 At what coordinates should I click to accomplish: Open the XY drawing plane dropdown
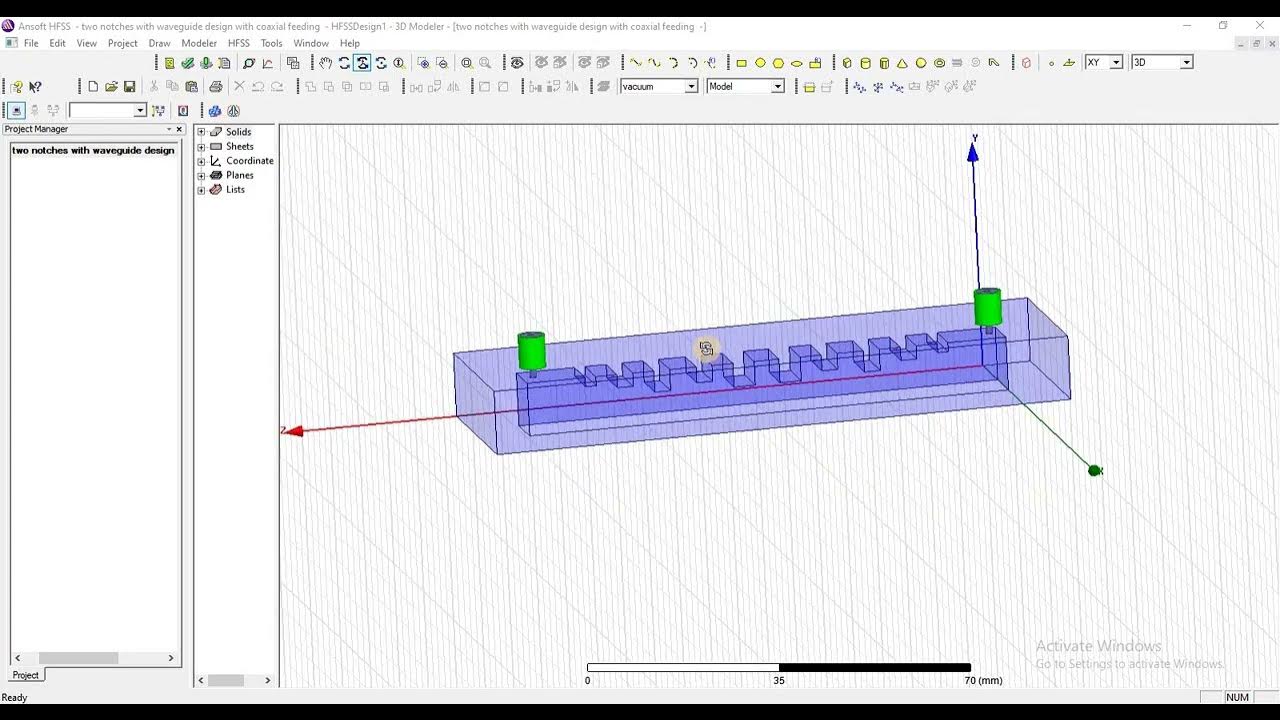coord(1116,63)
